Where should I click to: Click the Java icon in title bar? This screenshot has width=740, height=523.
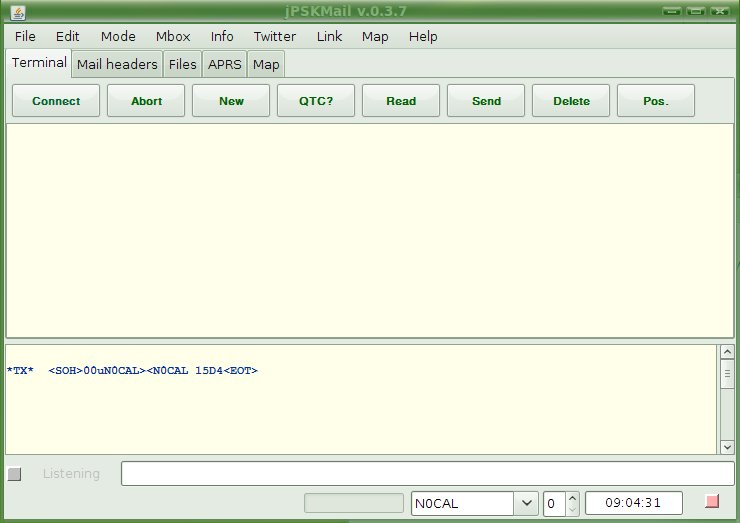(17, 11)
